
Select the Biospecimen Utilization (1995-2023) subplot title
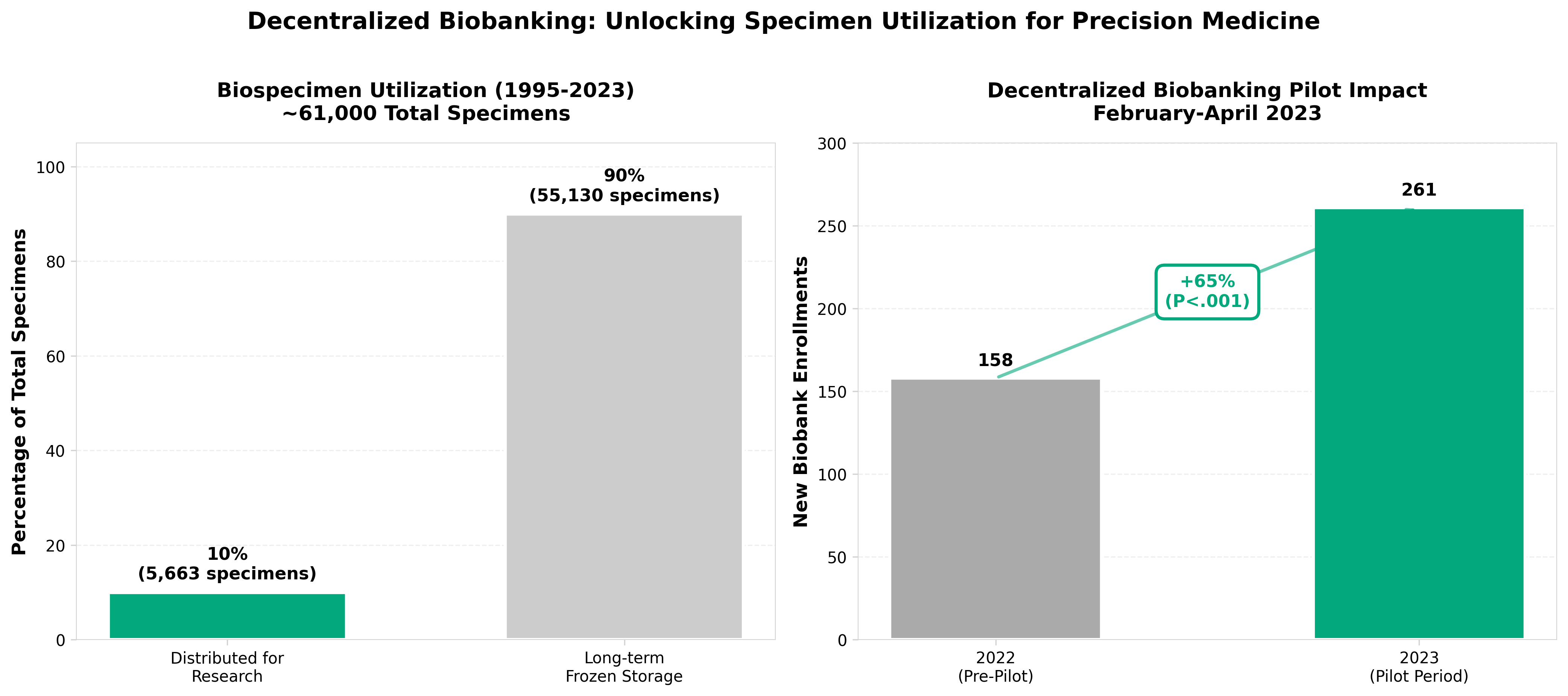tap(425, 102)
